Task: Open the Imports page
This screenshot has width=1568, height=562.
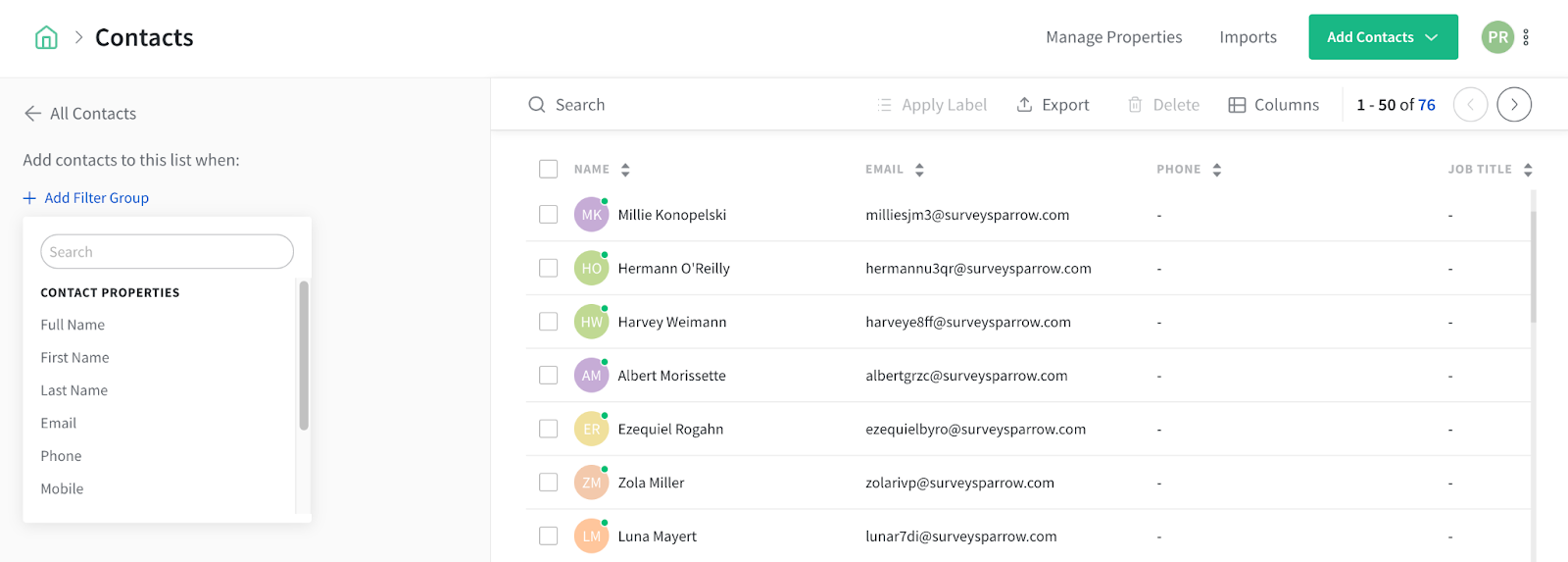Action: tap(1248, 37)
